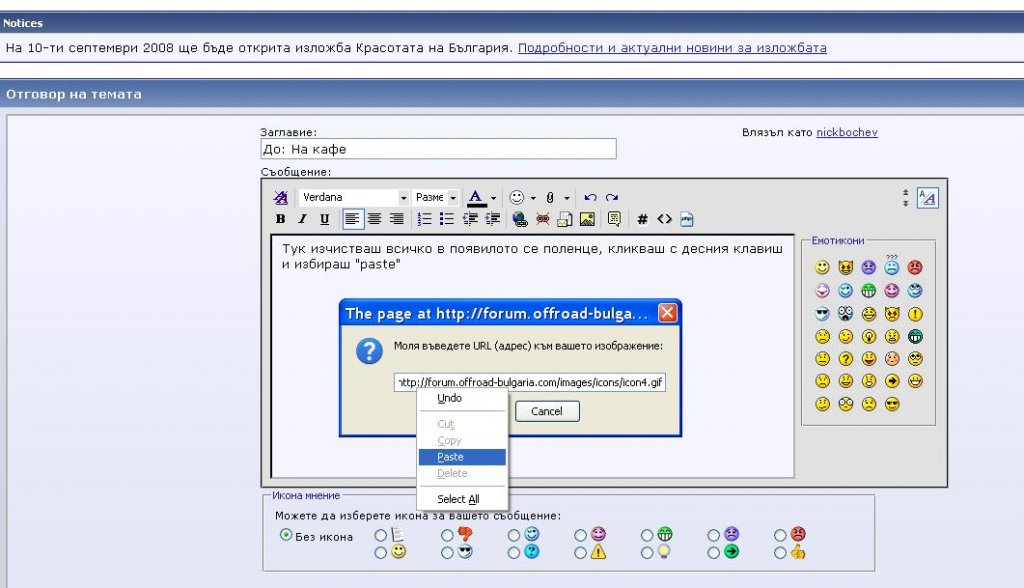
Task: Decrease text indent
Action: click(470, 220)
